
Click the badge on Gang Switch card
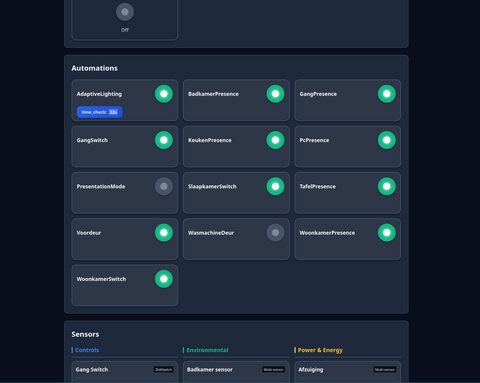pyautogui.click(x=163, y=369)
